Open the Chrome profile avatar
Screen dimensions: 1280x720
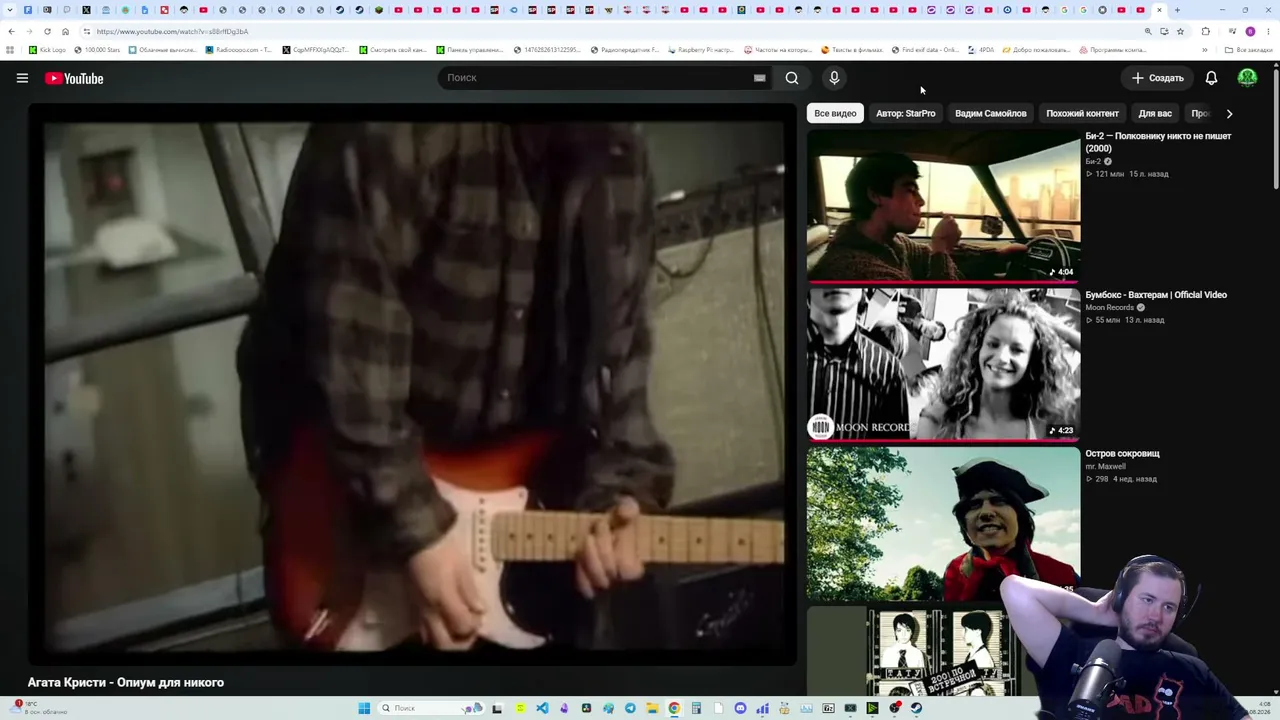[x=1250, y=31]
